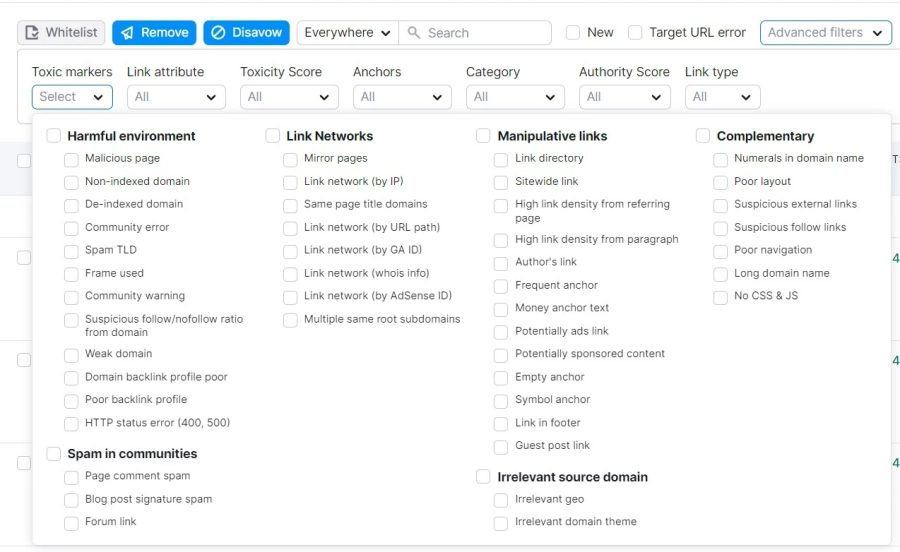
Task: Tick the Money anchor text checkbox
Action: click(x=501, y=309)
